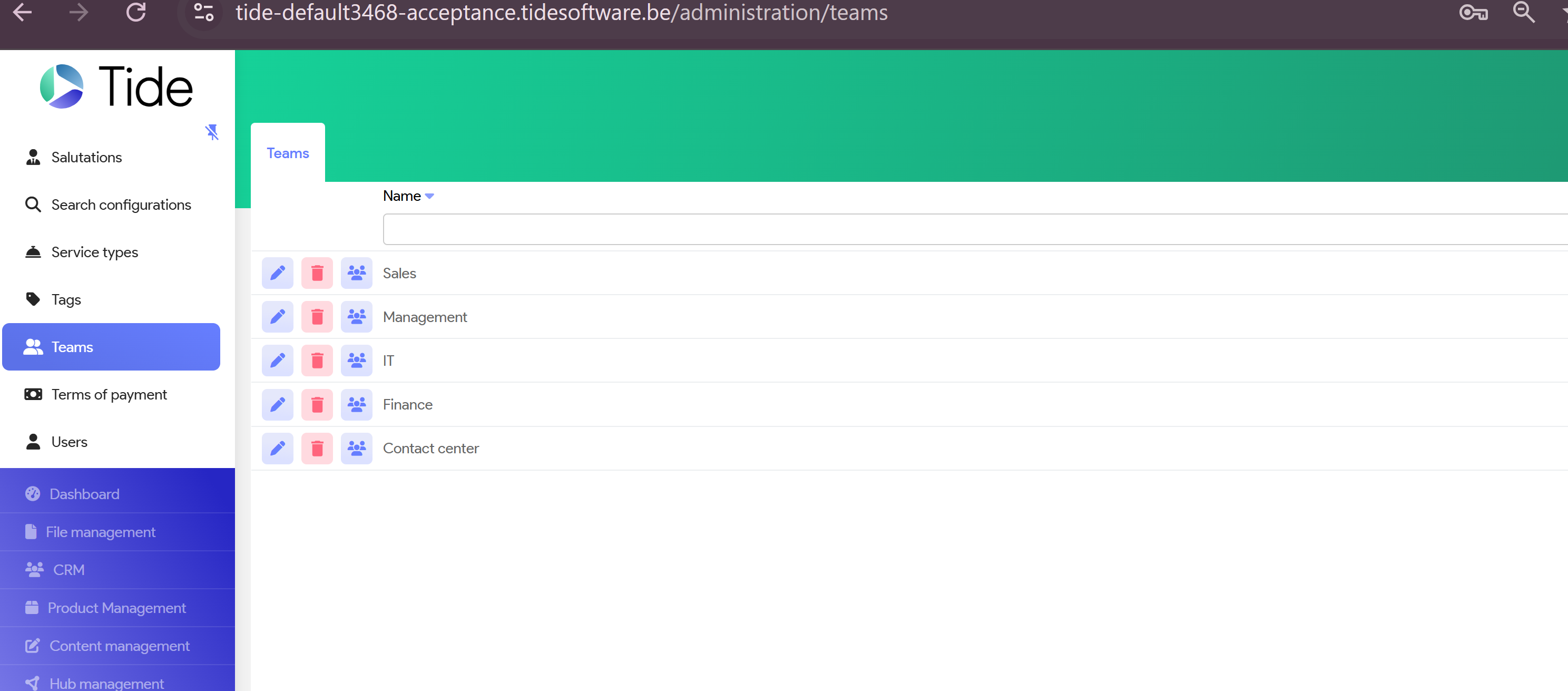Open browser zoom magnifier icon

(1524, 12)
